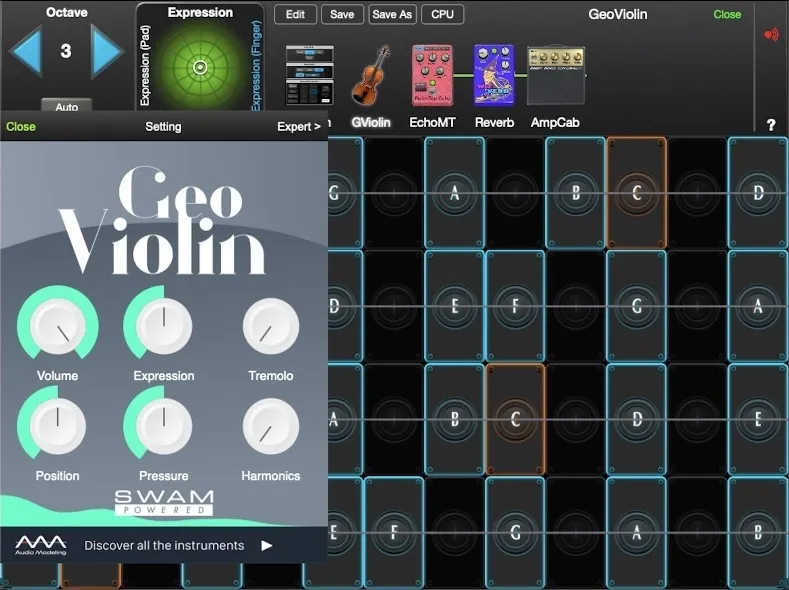
Task: Adjust the Pressure knob
Action: click(164, 426)
